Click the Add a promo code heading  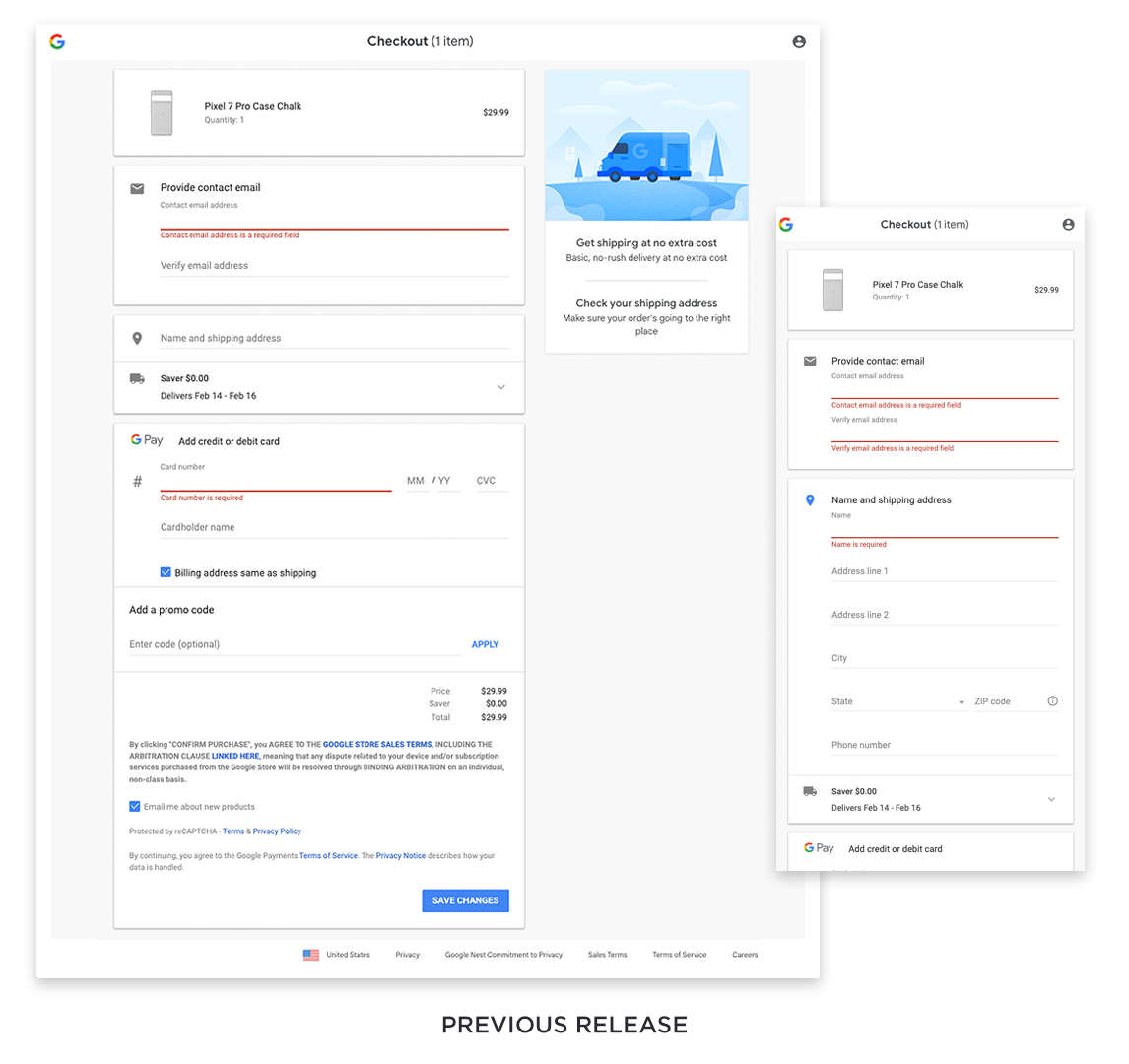[x=171, y=610]
